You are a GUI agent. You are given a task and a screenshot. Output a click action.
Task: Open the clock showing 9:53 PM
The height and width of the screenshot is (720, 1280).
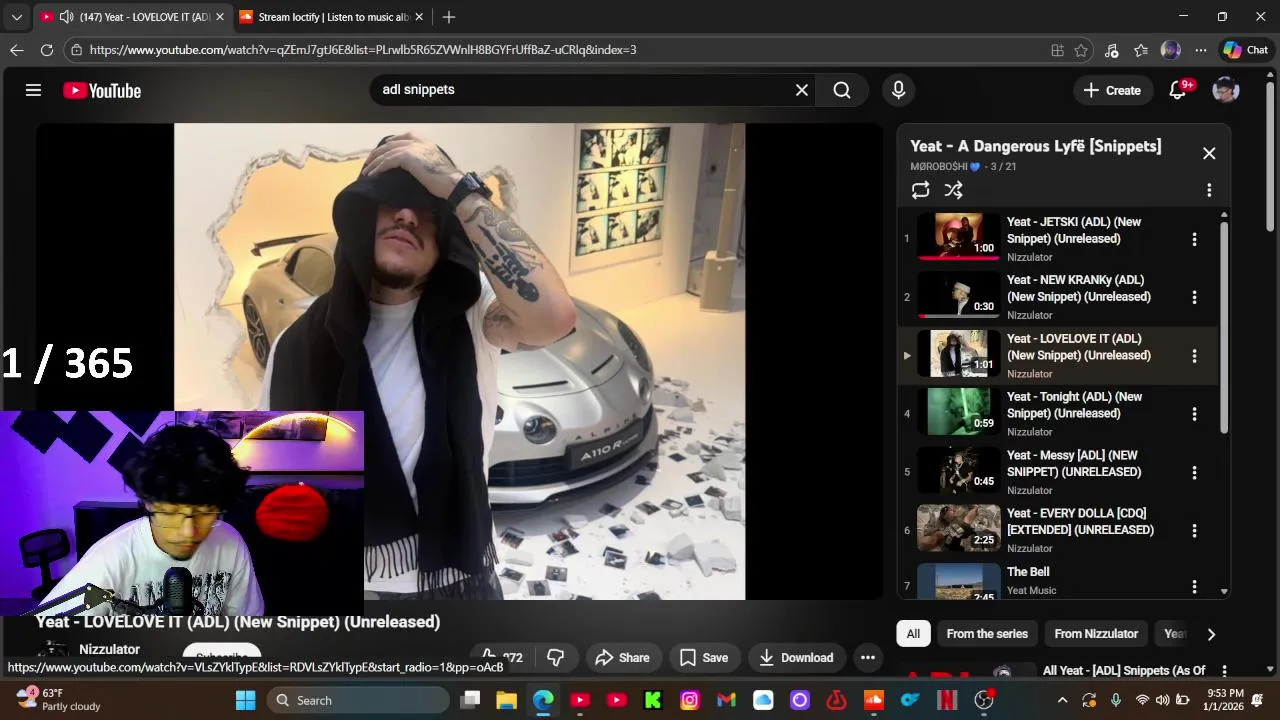click(1225, 700)
